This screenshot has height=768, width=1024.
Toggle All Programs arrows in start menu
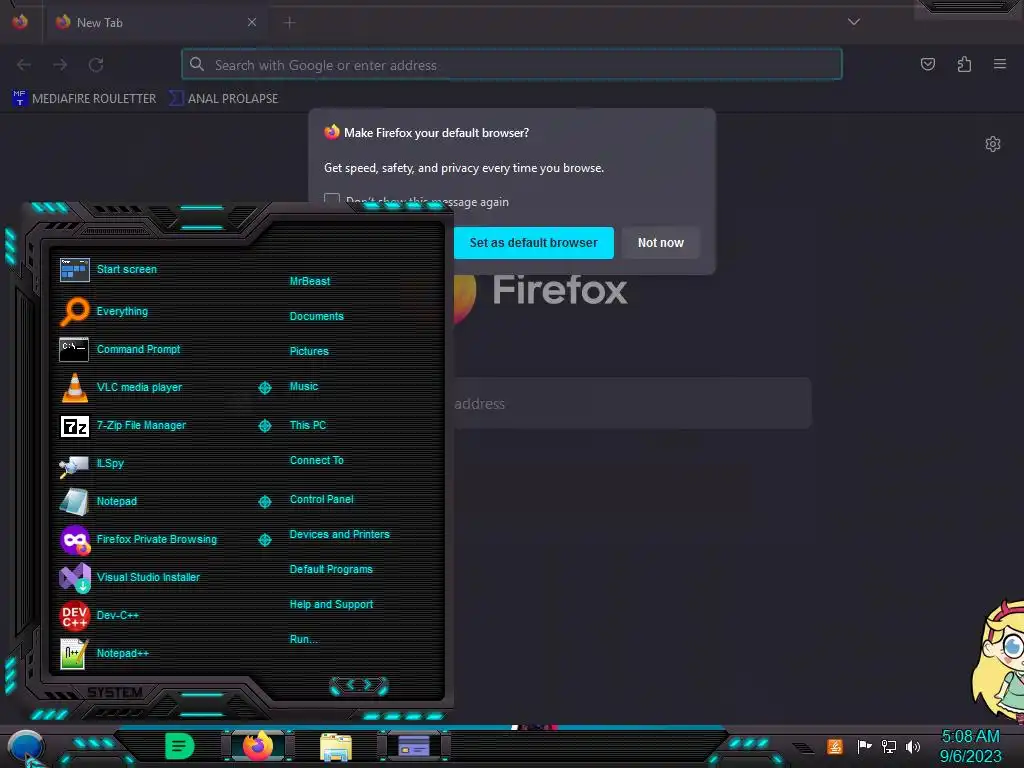pos(359,685)
